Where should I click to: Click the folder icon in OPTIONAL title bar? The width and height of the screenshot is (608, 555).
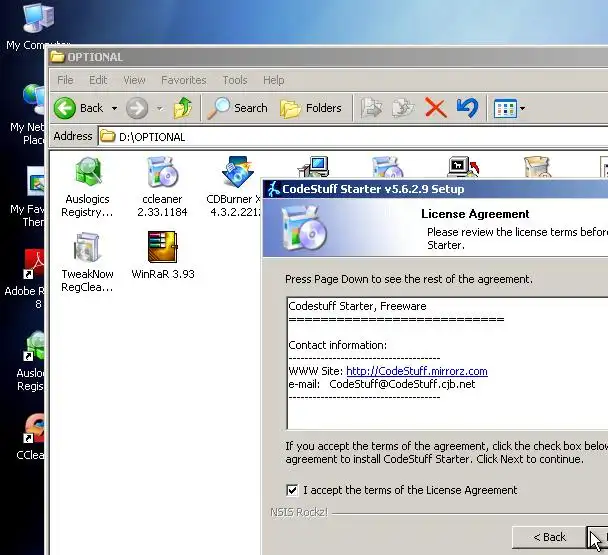[57, 57]
